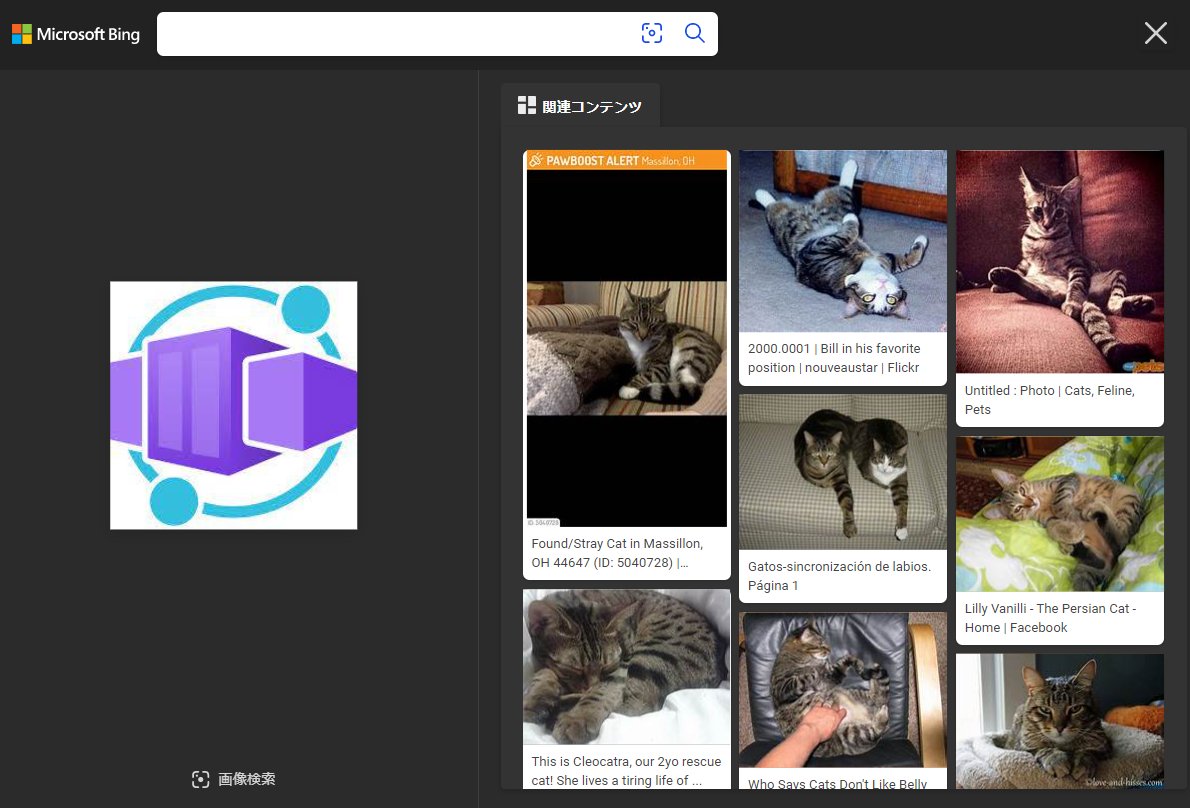Click the X to close visual search
Screen dimensions: 1190x808
(1156, 33)
